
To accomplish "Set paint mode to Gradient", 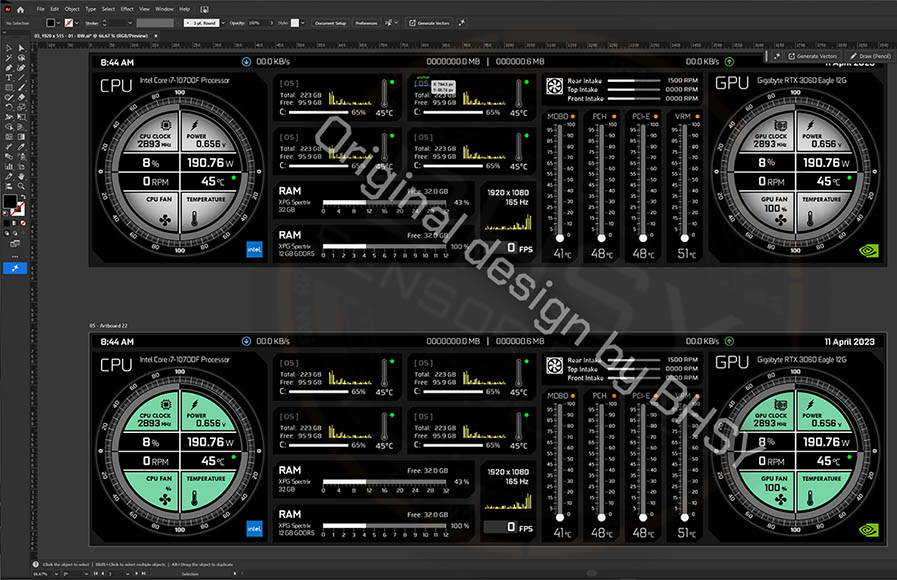I will coord(14,223).
